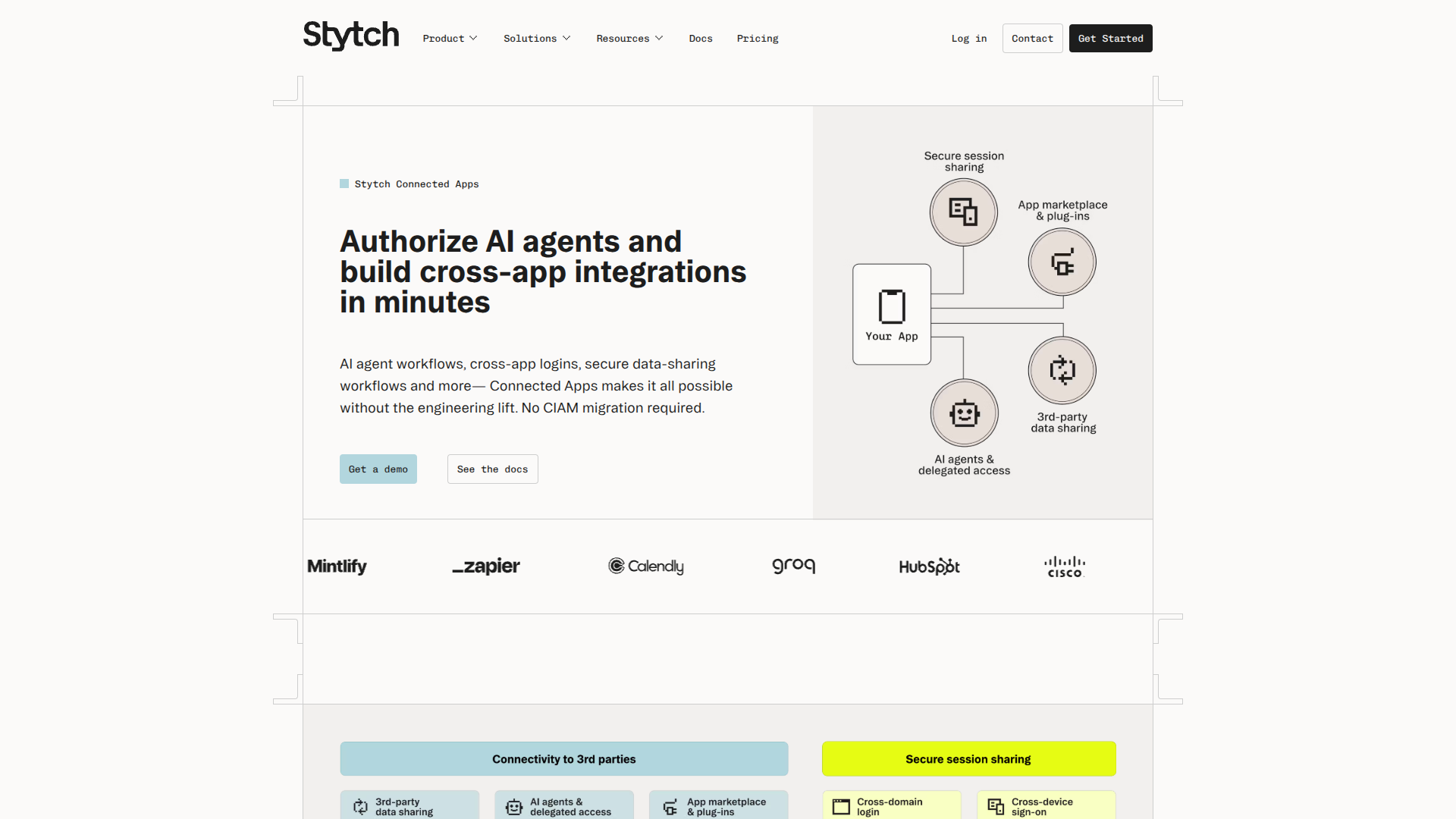Viewport: 1456px width, 819px height.
Task: Click the 3rd-party data sharing circle icon
Action: [1061, 370]
